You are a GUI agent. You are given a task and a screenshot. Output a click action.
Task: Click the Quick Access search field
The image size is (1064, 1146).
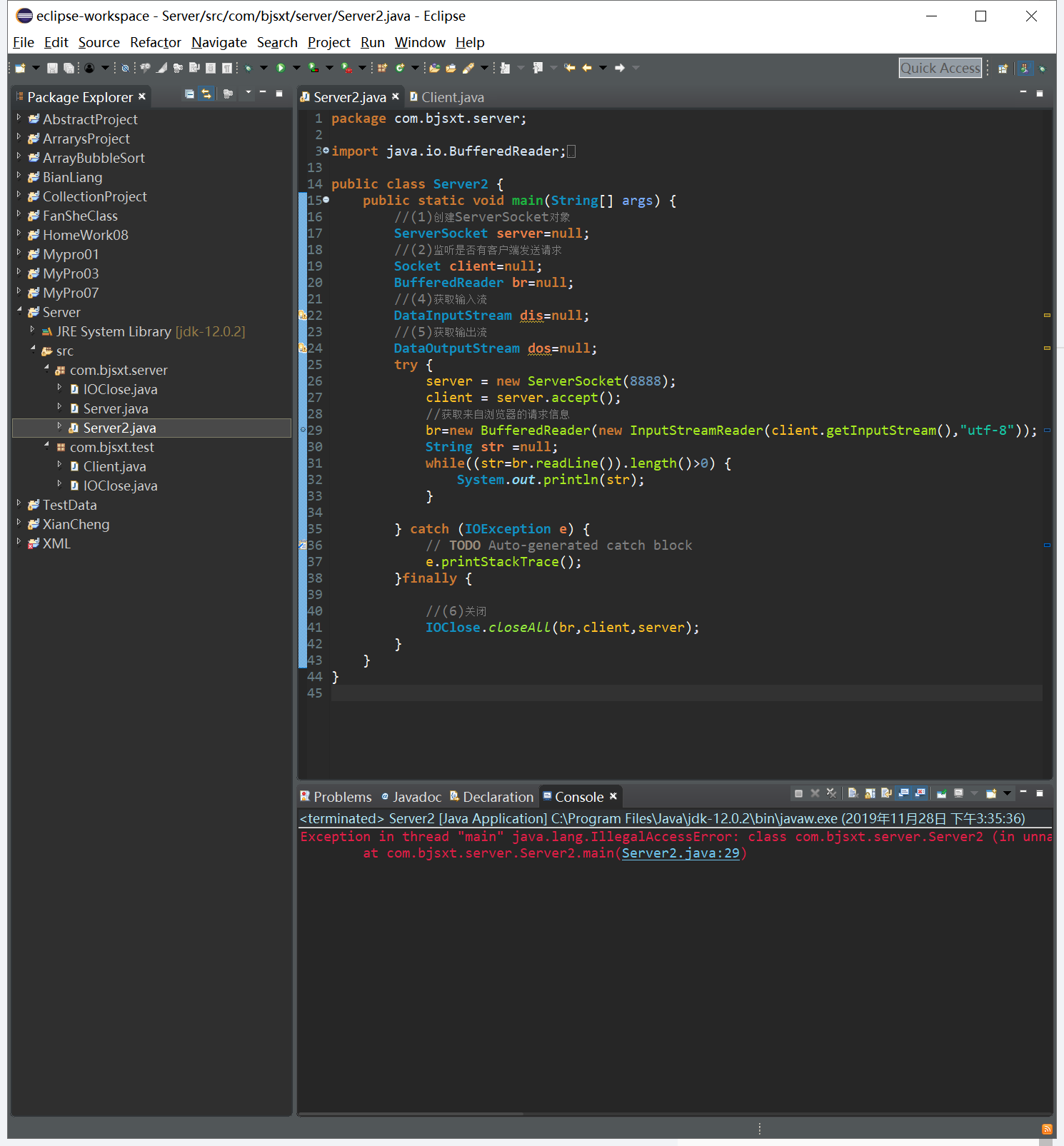pyautogui.click(x=940, y=68)
